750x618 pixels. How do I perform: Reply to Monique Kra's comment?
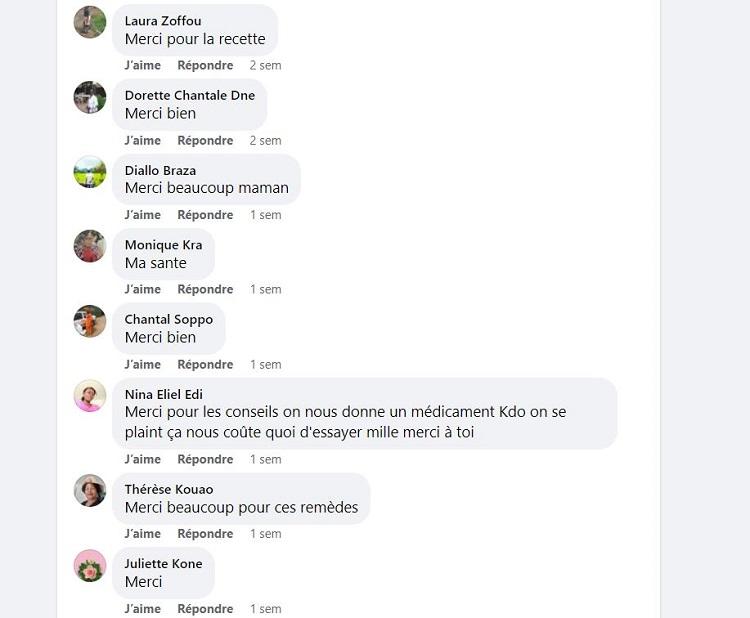tap(205, 289)
